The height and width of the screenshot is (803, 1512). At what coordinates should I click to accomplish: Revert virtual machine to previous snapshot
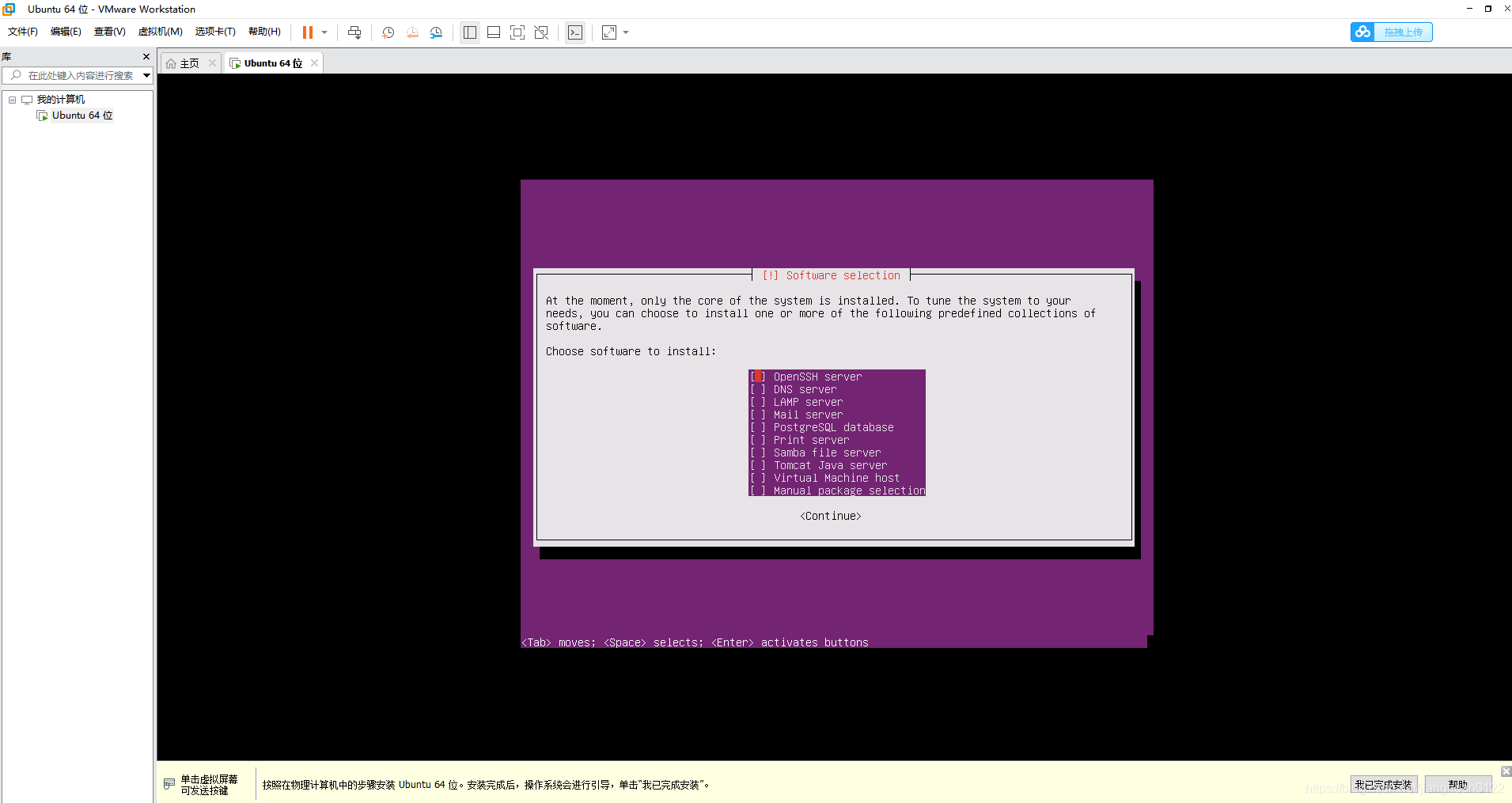(412, 32)
